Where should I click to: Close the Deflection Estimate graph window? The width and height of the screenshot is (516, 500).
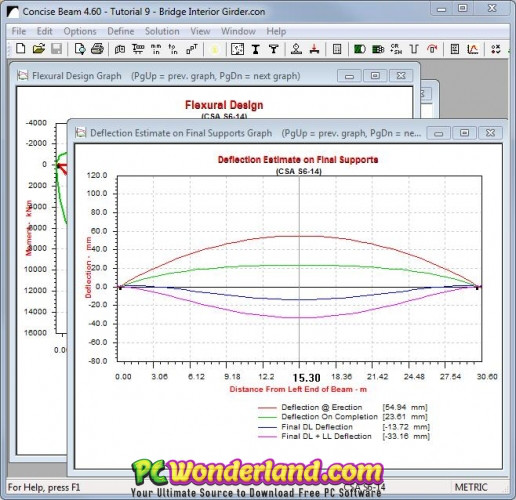490,133
